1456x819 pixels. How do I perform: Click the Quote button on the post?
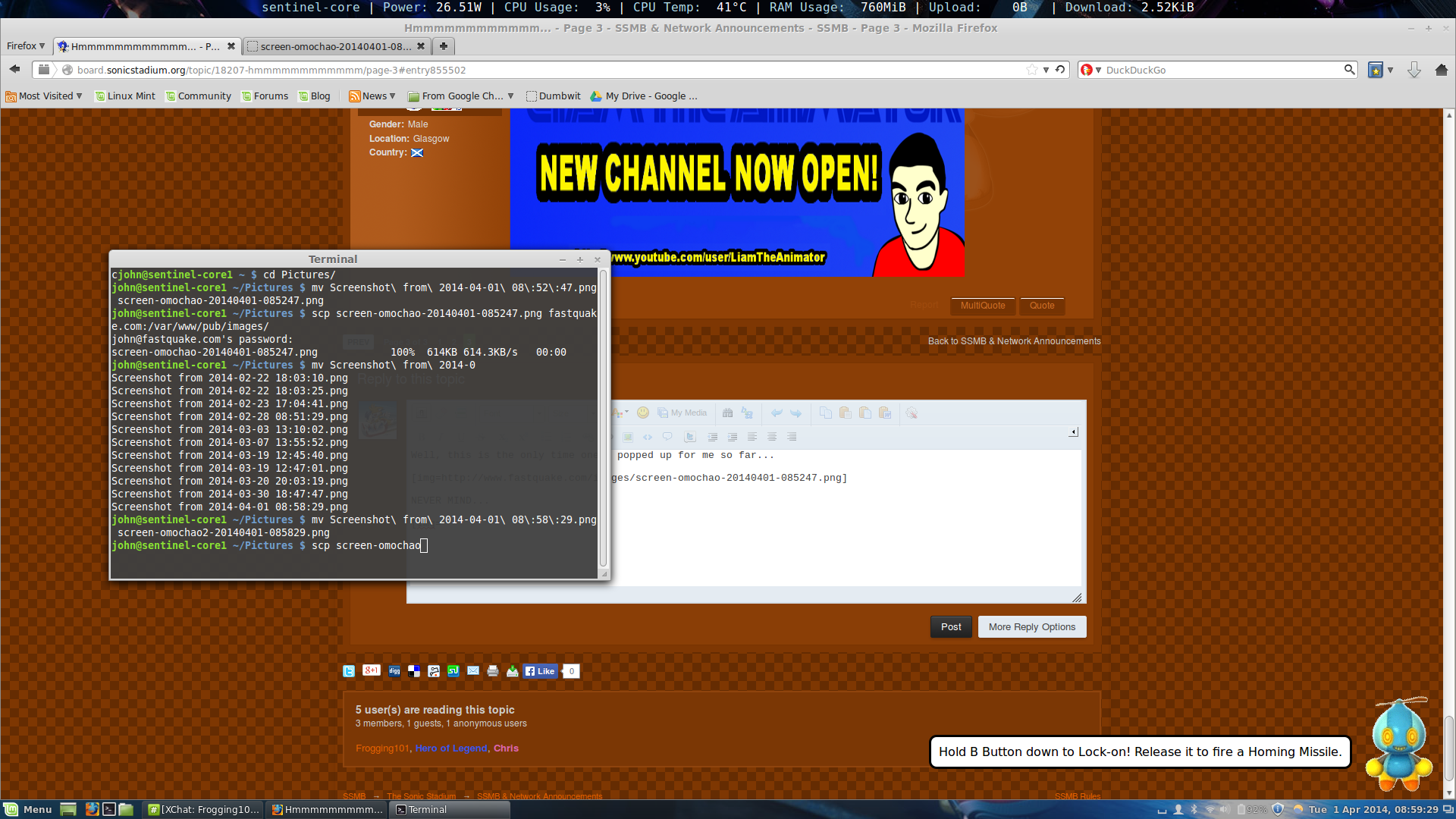(x=1042, y=306)
